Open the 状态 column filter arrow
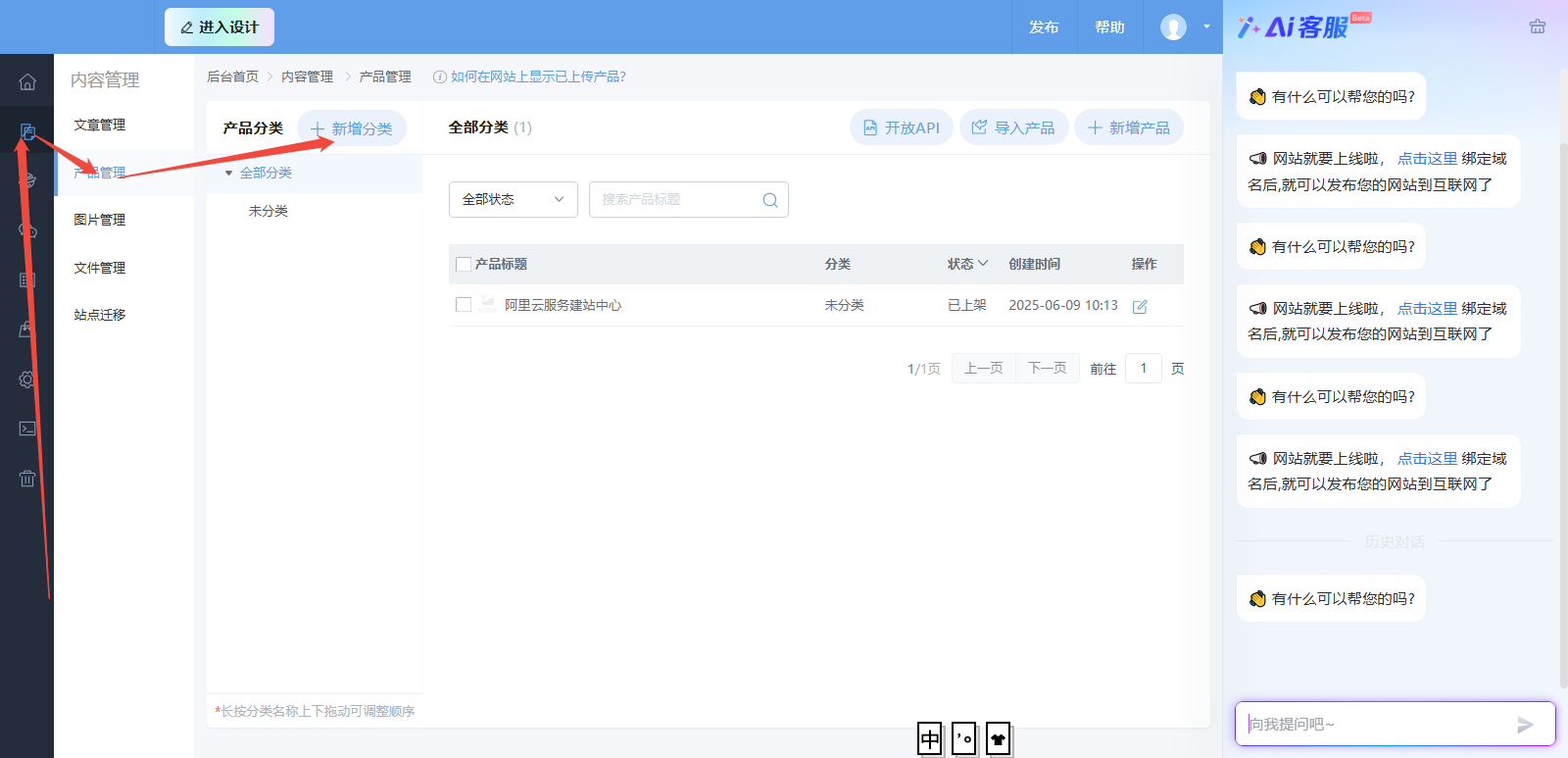 click(983, 264)
